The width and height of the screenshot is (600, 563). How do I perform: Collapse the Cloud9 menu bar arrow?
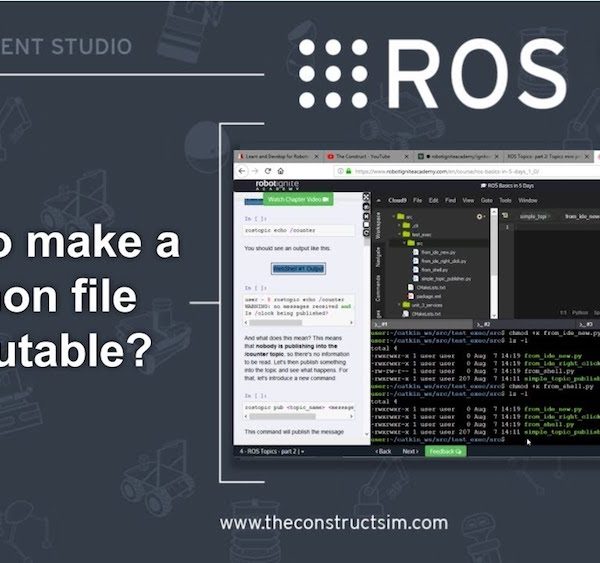click(x=379, y=201)
